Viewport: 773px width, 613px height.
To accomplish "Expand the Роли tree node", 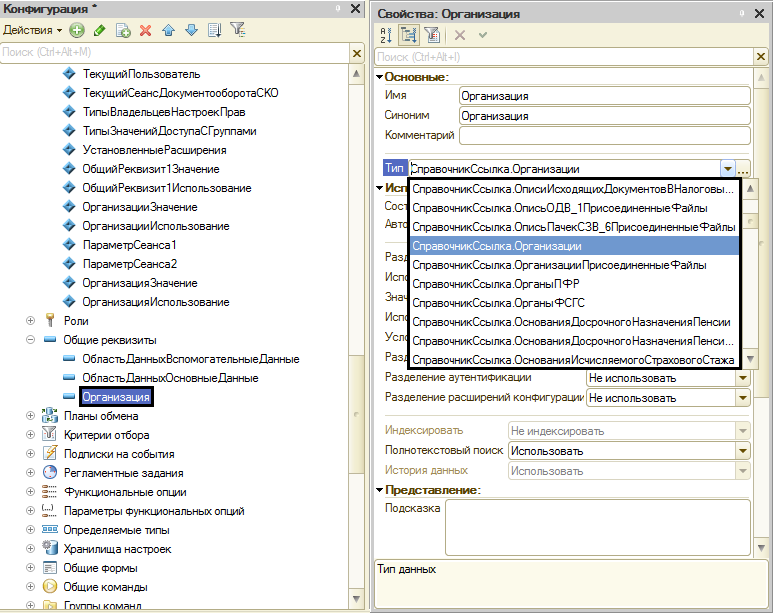I will click(30, 321).
